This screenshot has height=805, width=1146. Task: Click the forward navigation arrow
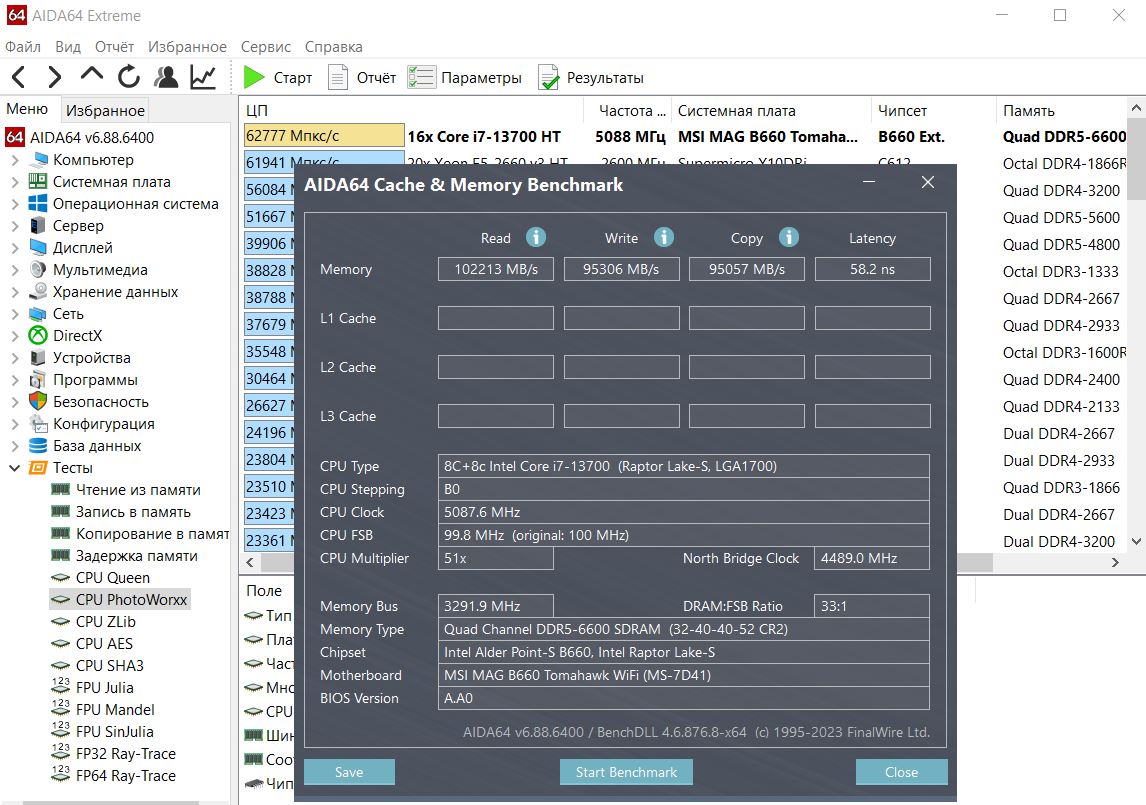coord(55,77)
